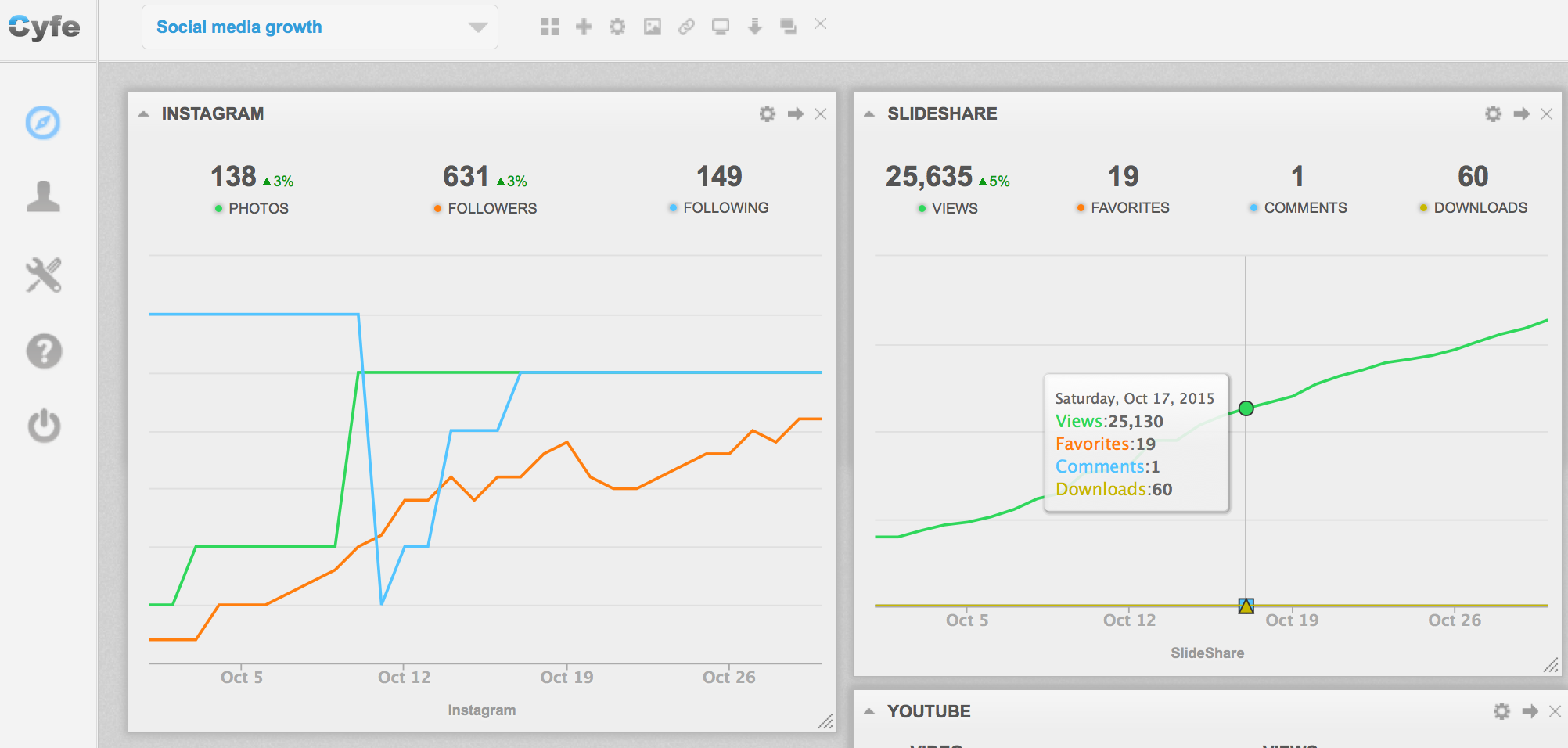Click the SlideShare widget move arrow
Viewport: 1568px width, 748px height.
point(1522,114)
